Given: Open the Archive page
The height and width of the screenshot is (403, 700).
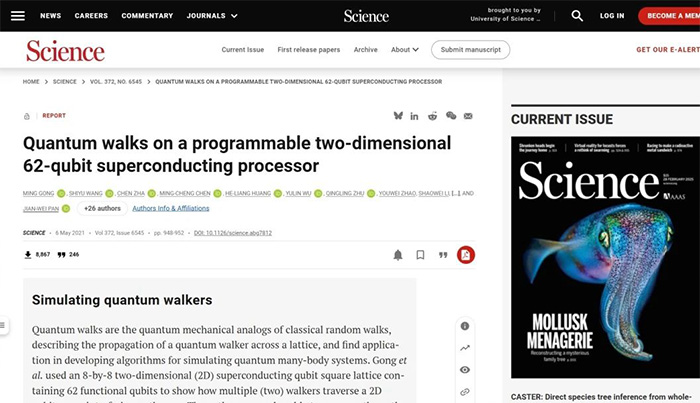Looking at the screenshot, I should coord(365,50).
